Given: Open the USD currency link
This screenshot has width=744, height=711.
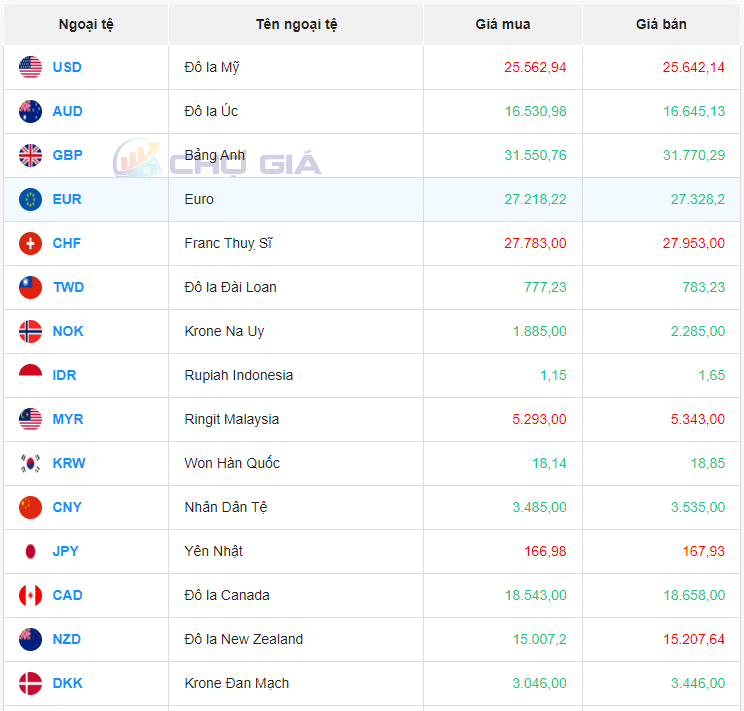Looking at the screenshot, I should 67,67.
